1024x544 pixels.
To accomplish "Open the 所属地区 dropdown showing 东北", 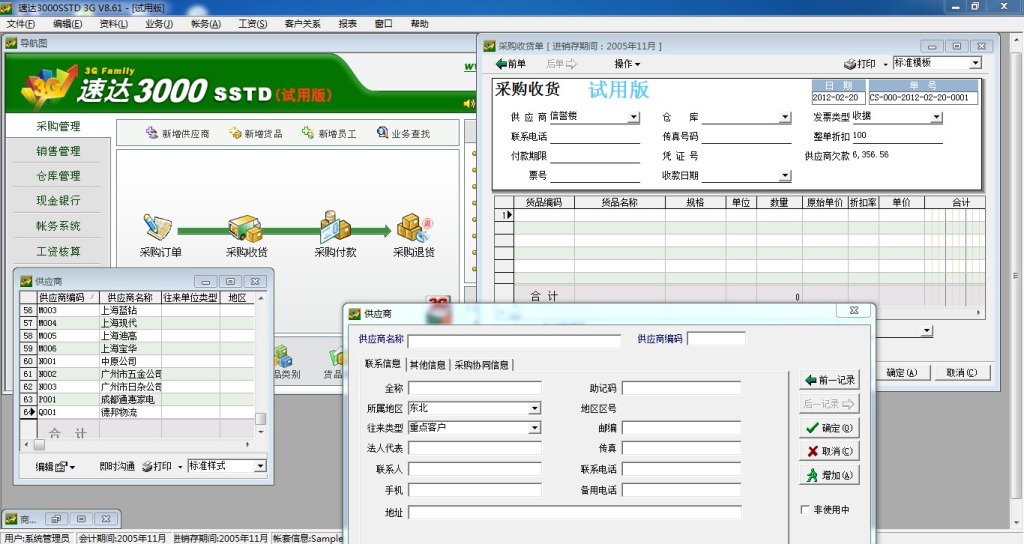I will [x=534, y=408].
